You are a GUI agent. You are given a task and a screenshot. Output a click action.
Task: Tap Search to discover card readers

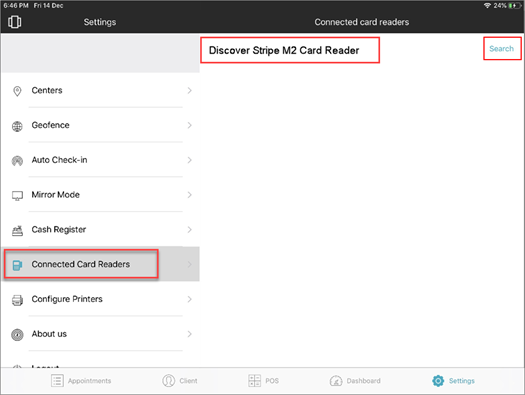501,49
